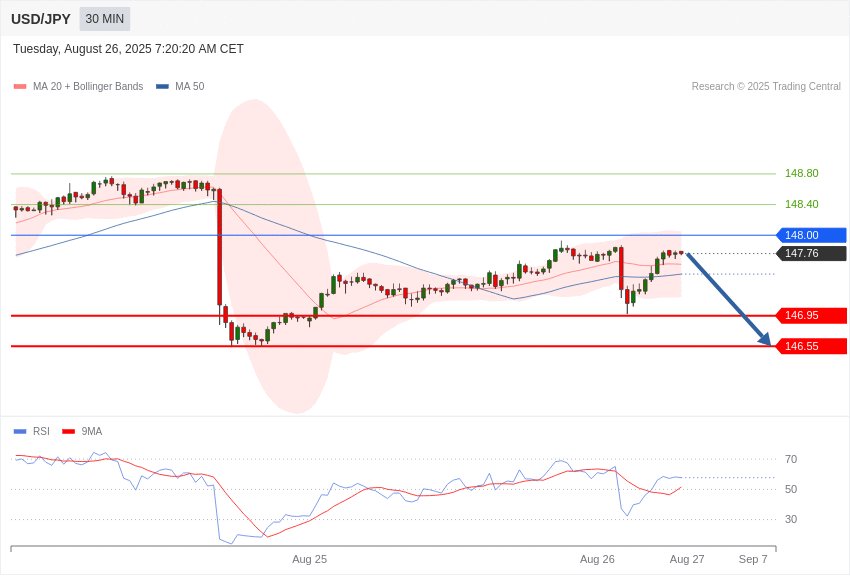Image resolution: width=850 pixels, height=576 pixels.
Task: Click the 148.80 resistance level label
Action: point(802,173)
